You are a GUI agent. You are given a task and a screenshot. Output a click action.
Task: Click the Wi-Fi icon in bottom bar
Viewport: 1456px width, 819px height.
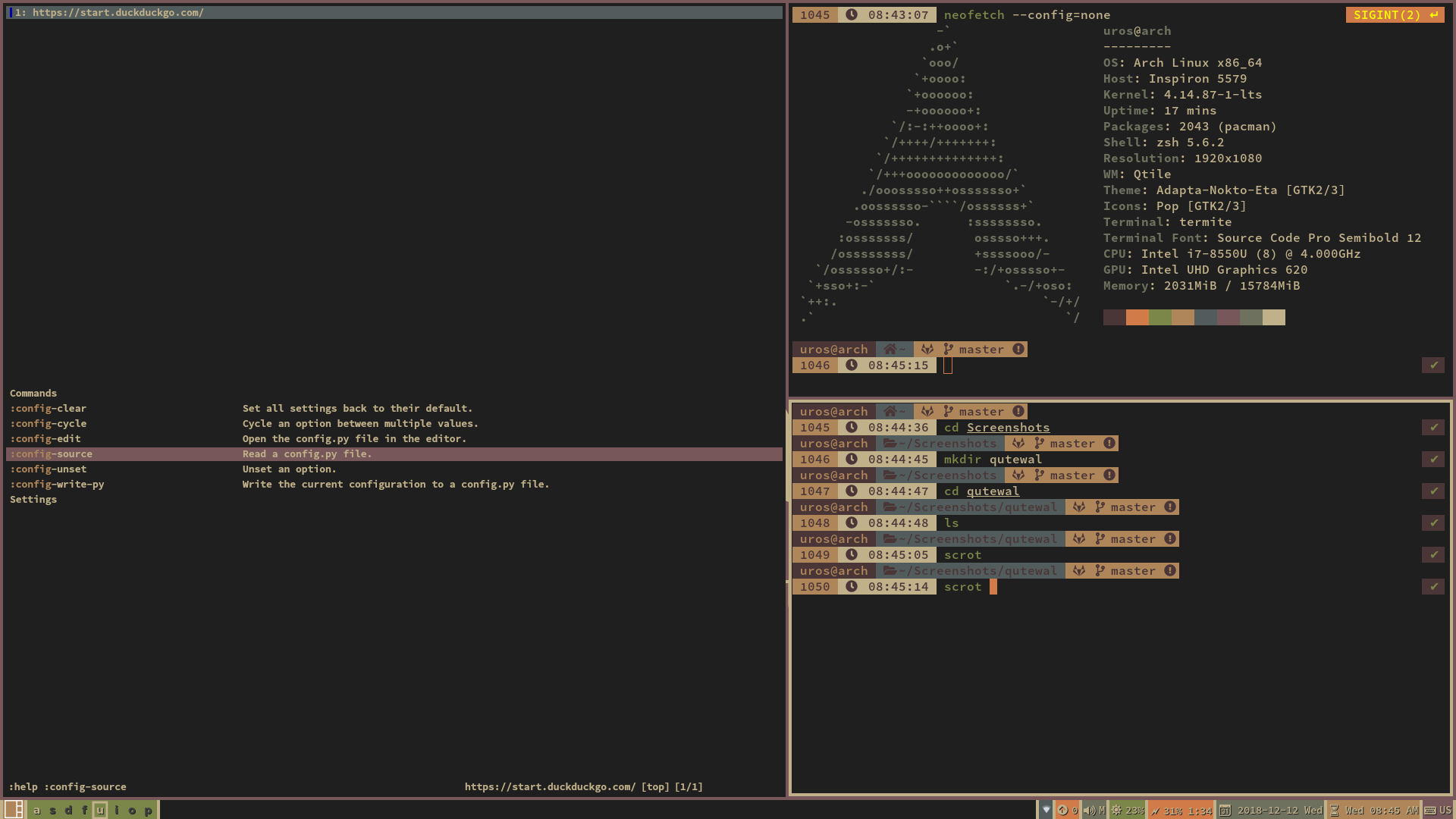[x=1046, y=810]
